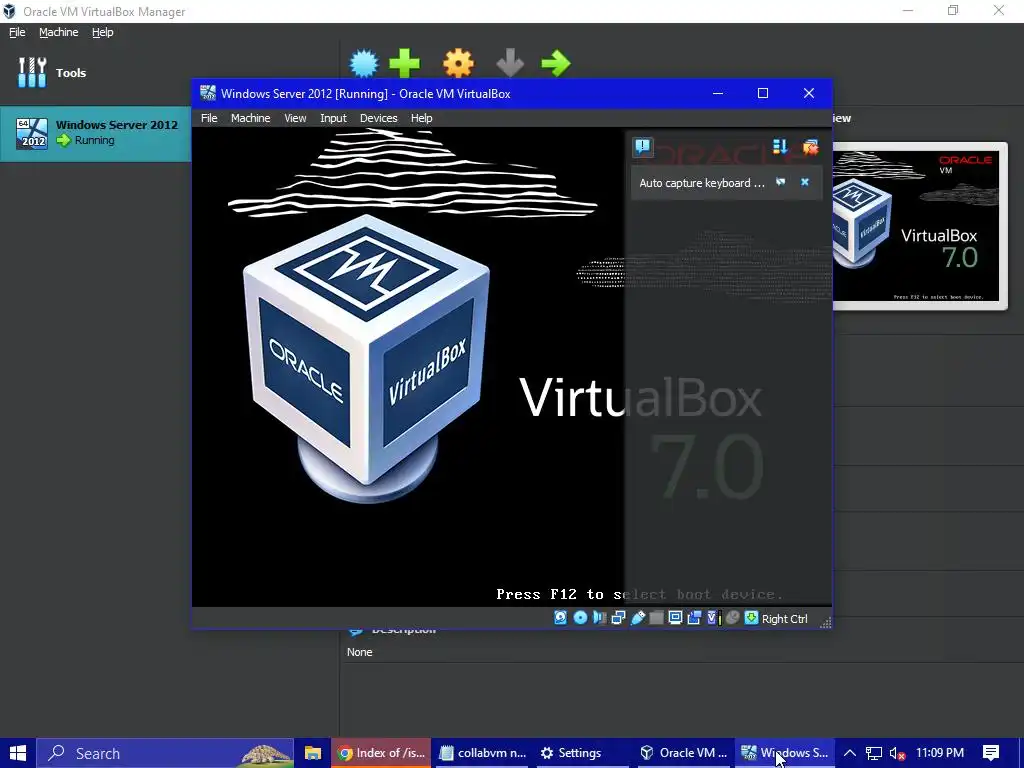Open the Help menu of the VM window
Screen dimensions: 1024x768
[x=421, y=118]
